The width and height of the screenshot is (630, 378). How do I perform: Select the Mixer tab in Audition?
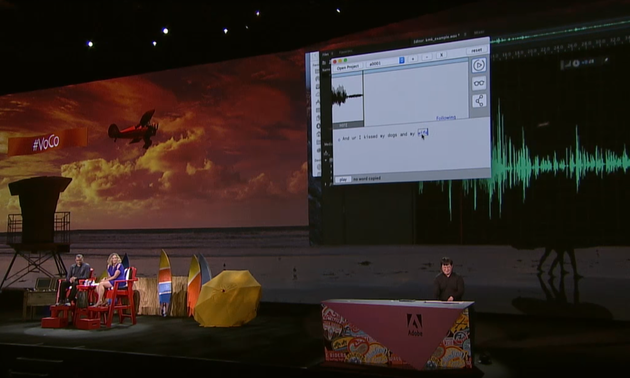coord(479,33)
